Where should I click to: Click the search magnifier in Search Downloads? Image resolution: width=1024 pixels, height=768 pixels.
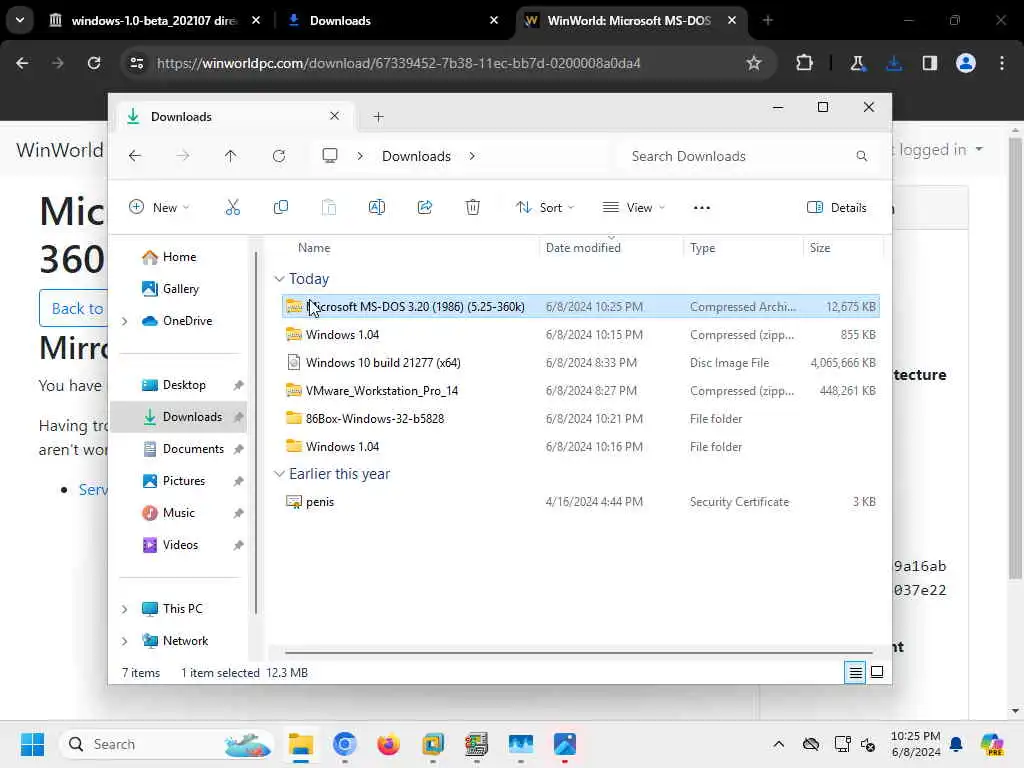(x=861, y=156)
